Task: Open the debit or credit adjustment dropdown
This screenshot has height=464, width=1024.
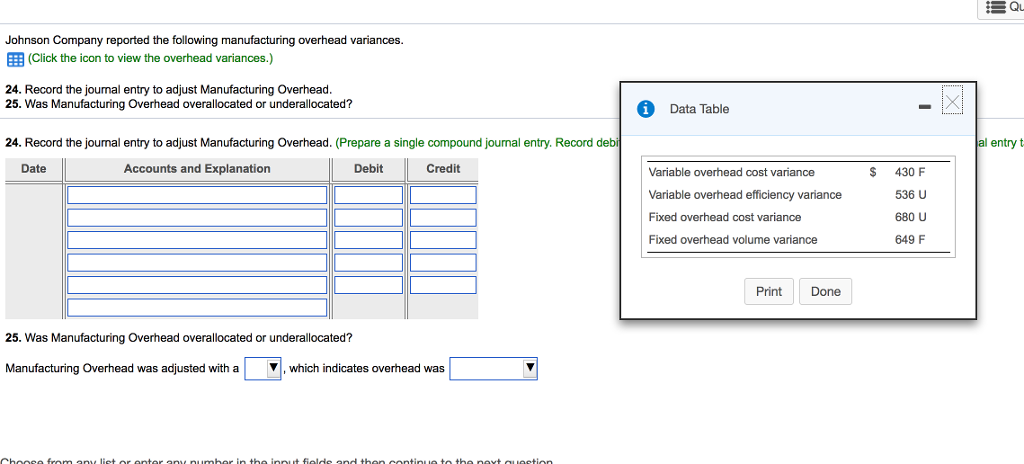Action: 264,369
